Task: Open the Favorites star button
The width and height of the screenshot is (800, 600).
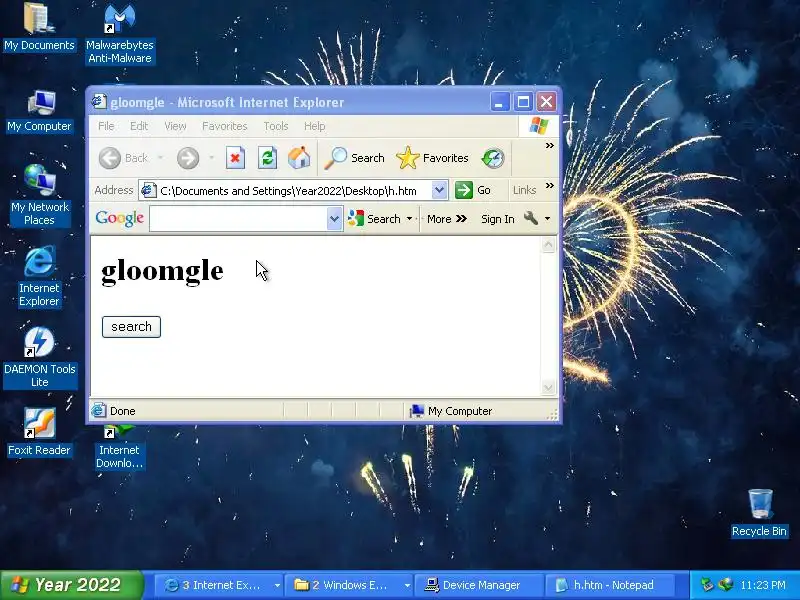Action: click(432, 158)
